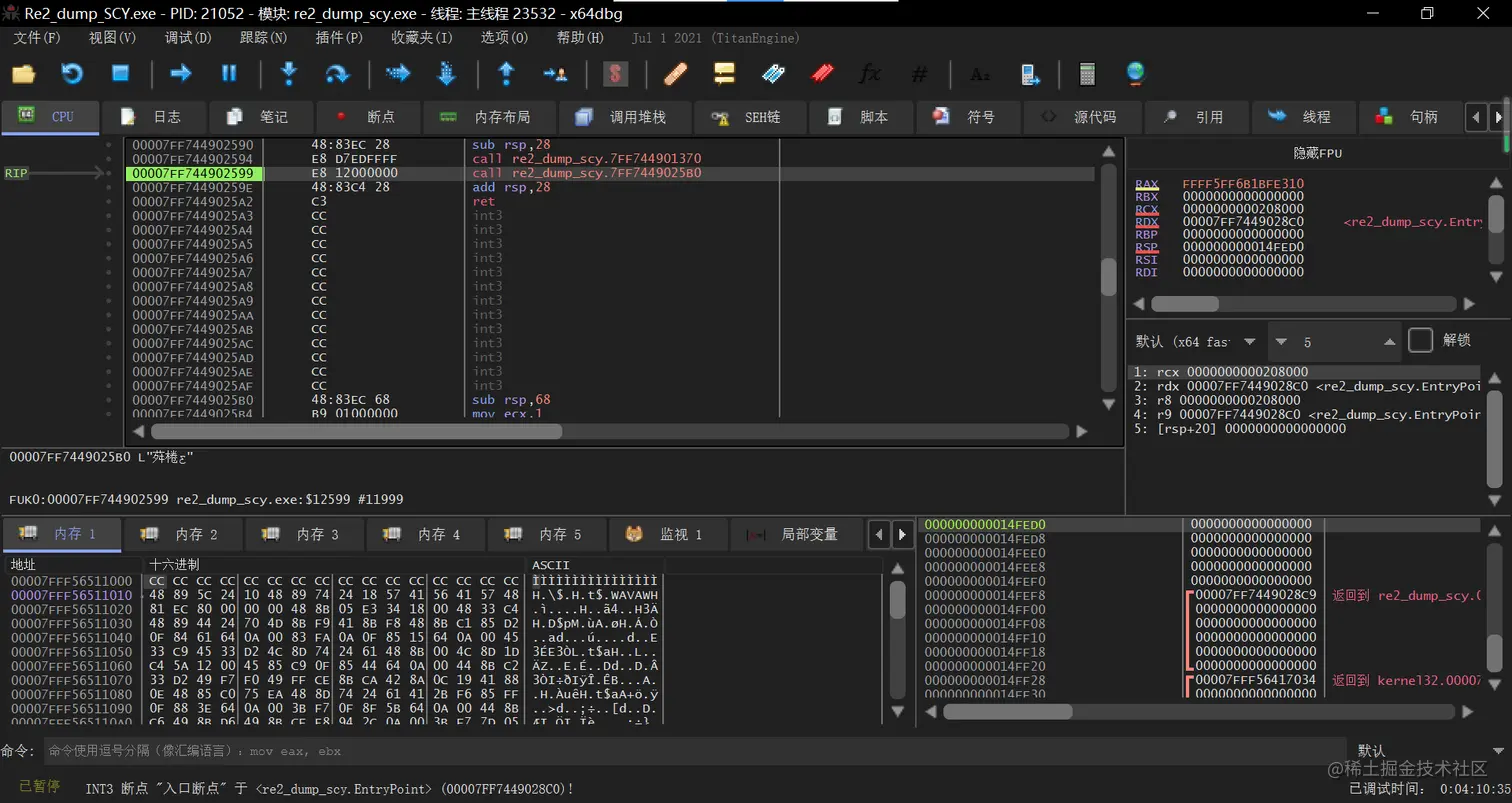Open string references via the Az icon

click(x=979, y=74)
